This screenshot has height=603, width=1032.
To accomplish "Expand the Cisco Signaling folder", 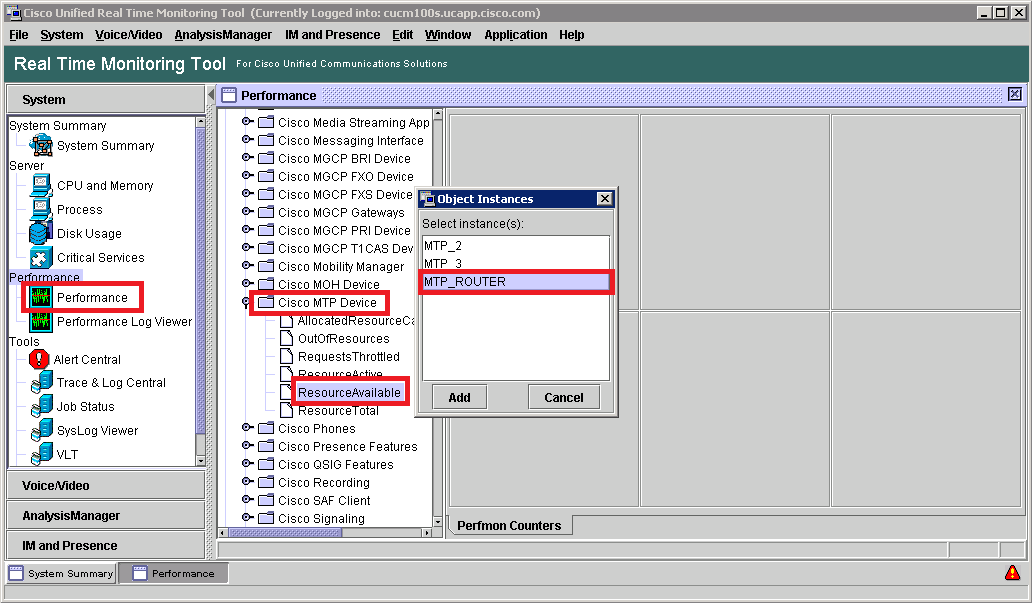I will tap(247, 518).
